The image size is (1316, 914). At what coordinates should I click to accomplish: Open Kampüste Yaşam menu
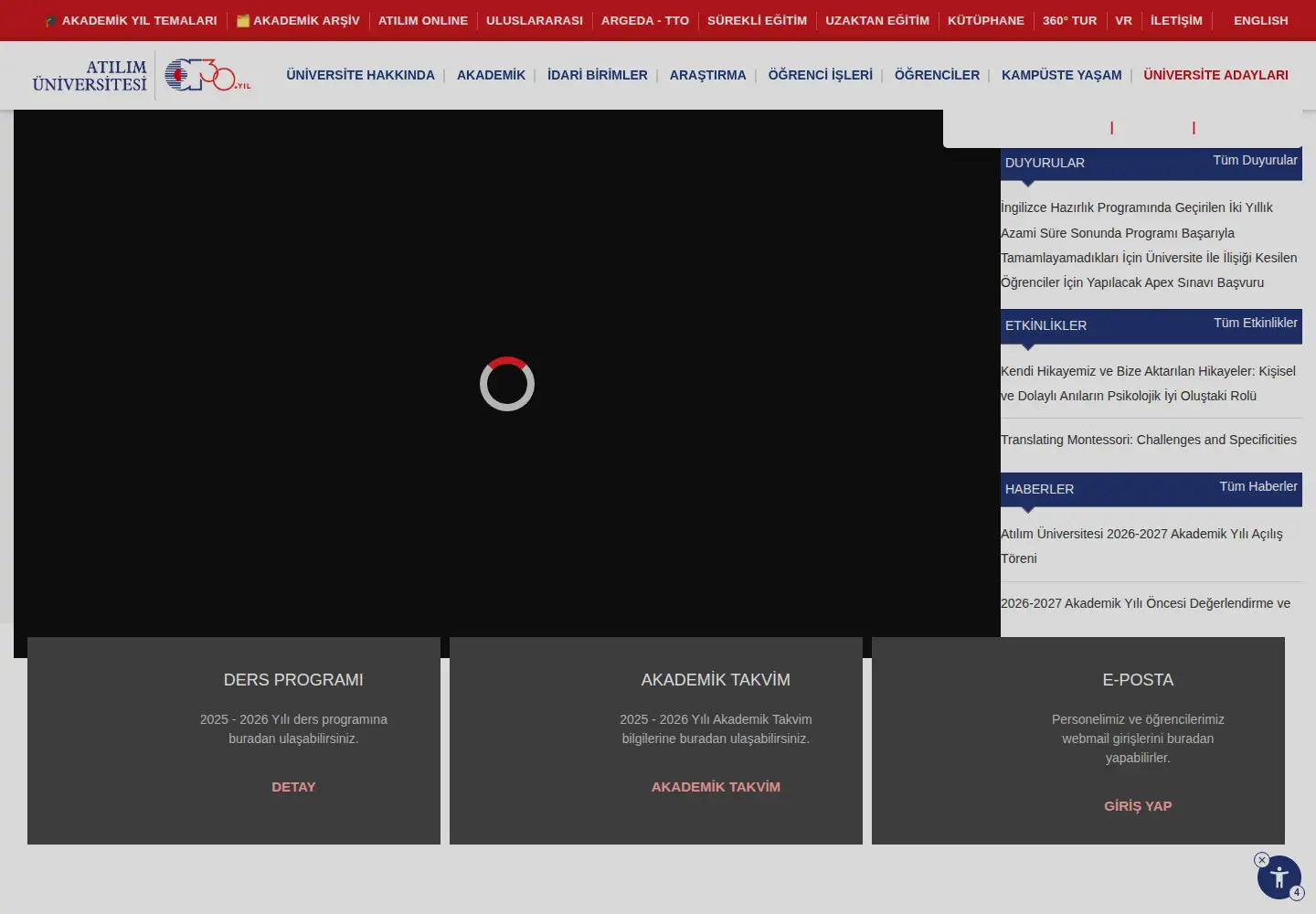pyautogui.click(x=1062, y=75)
